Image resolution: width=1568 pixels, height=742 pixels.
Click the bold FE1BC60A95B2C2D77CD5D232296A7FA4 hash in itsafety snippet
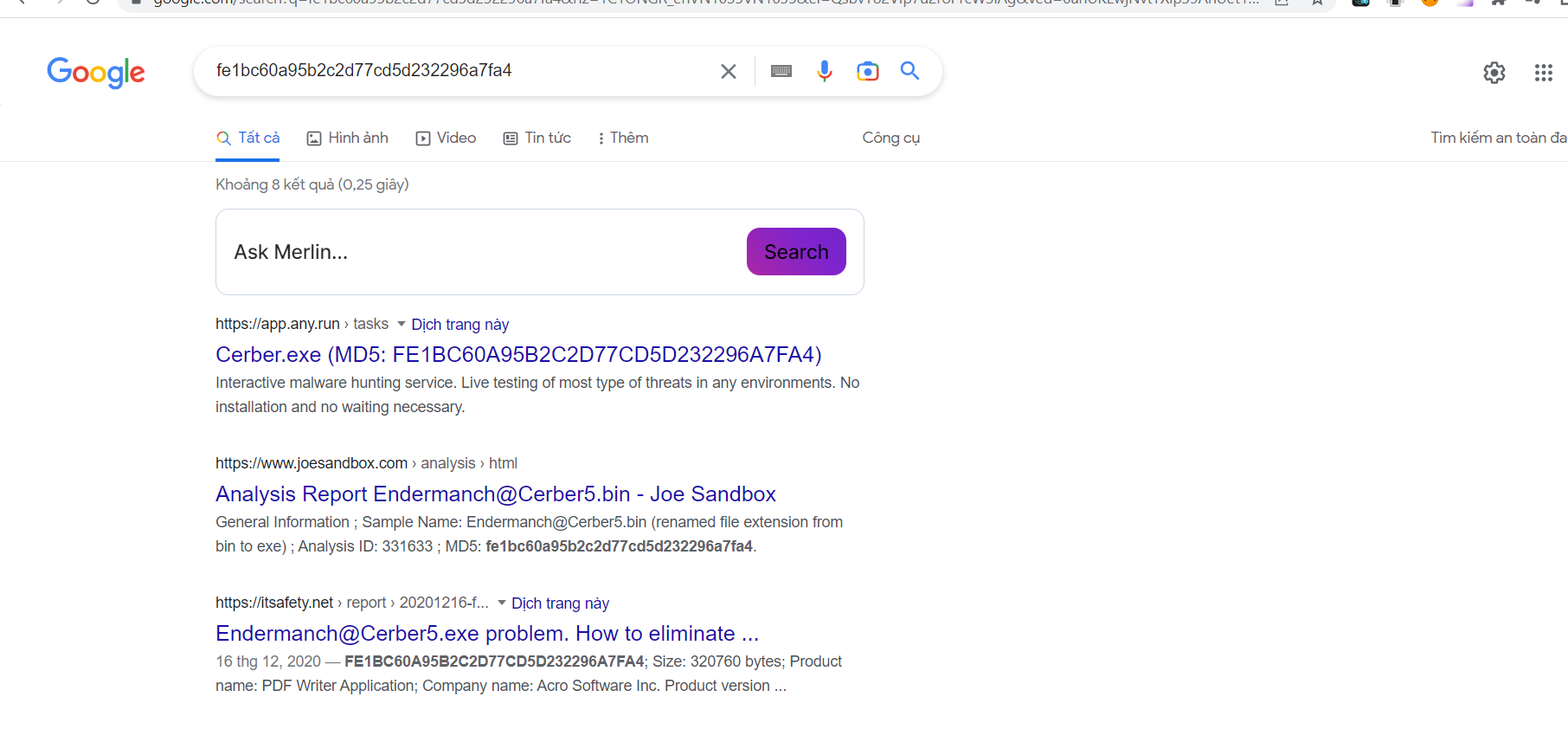(x=494, y=661)
